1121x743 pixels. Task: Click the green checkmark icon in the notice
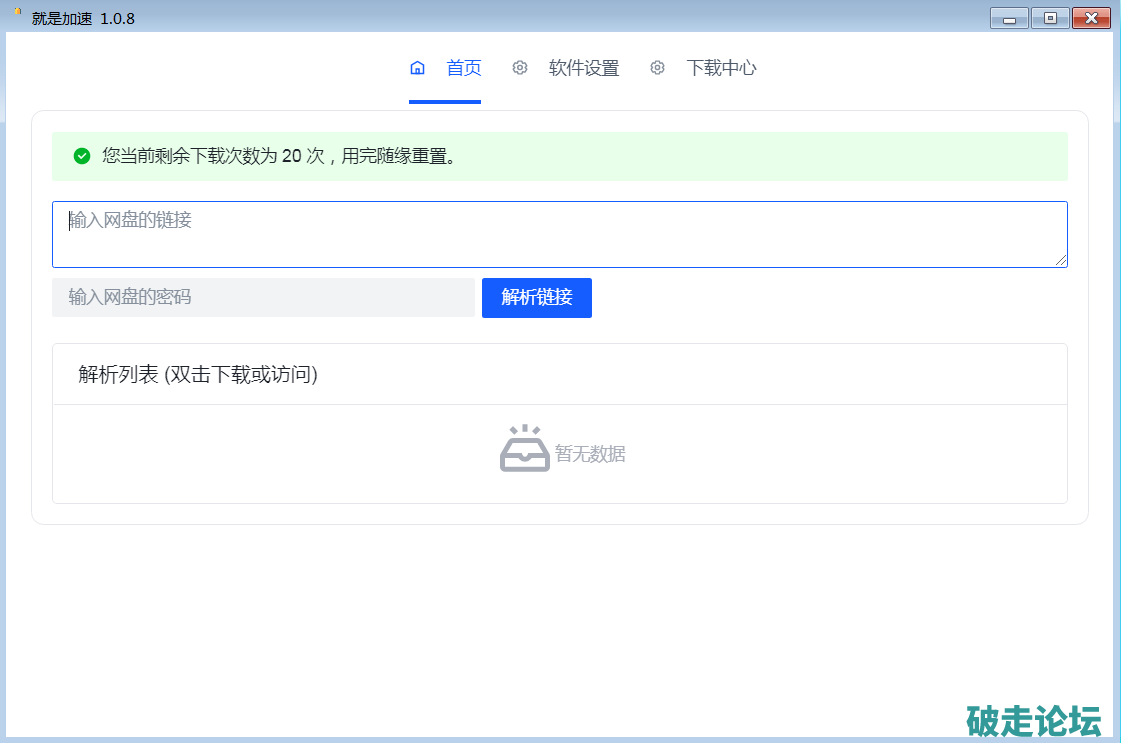click(82, 156)
